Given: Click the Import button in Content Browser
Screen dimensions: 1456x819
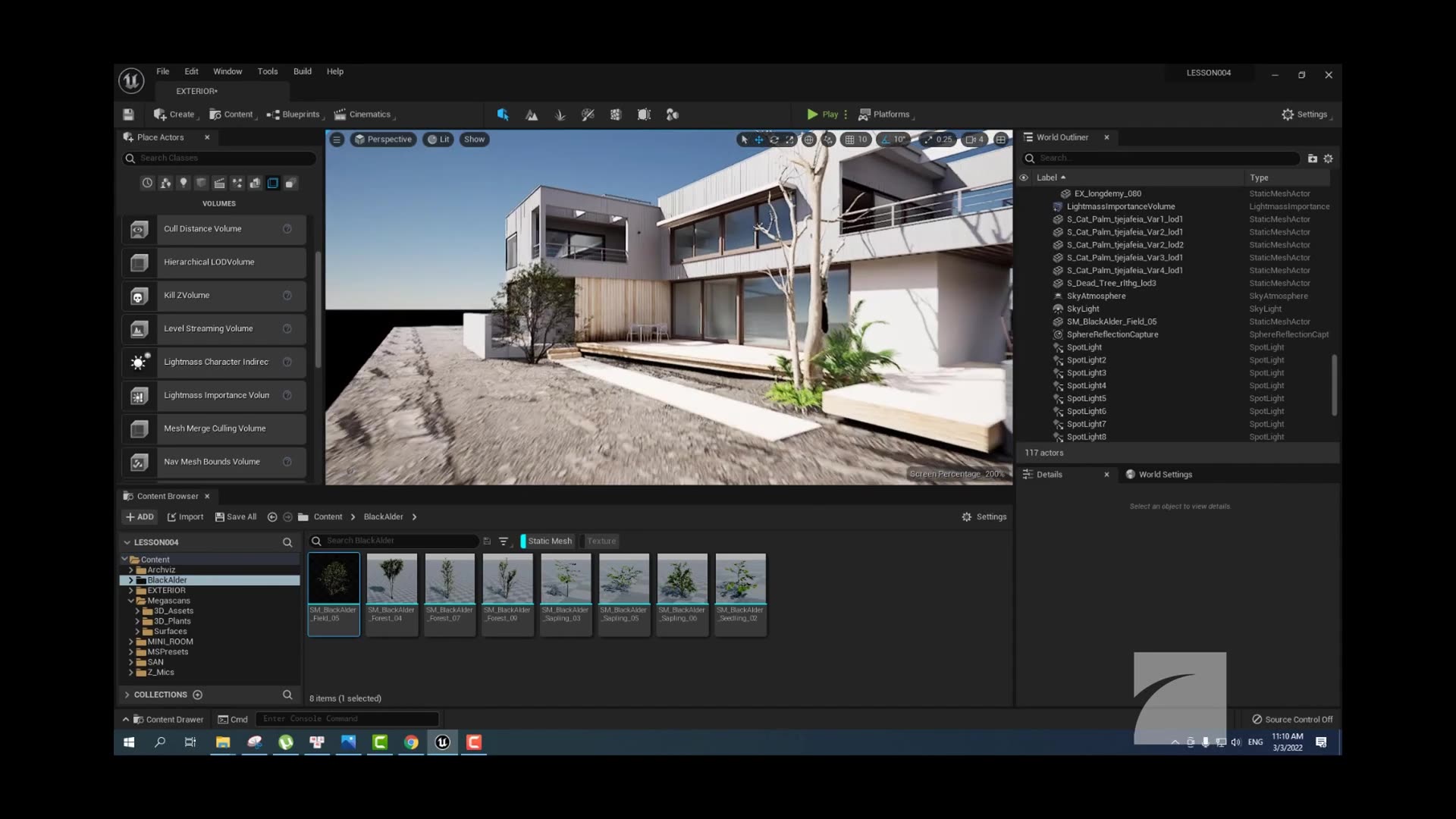Looking at the screenshot, I should 185,516.
